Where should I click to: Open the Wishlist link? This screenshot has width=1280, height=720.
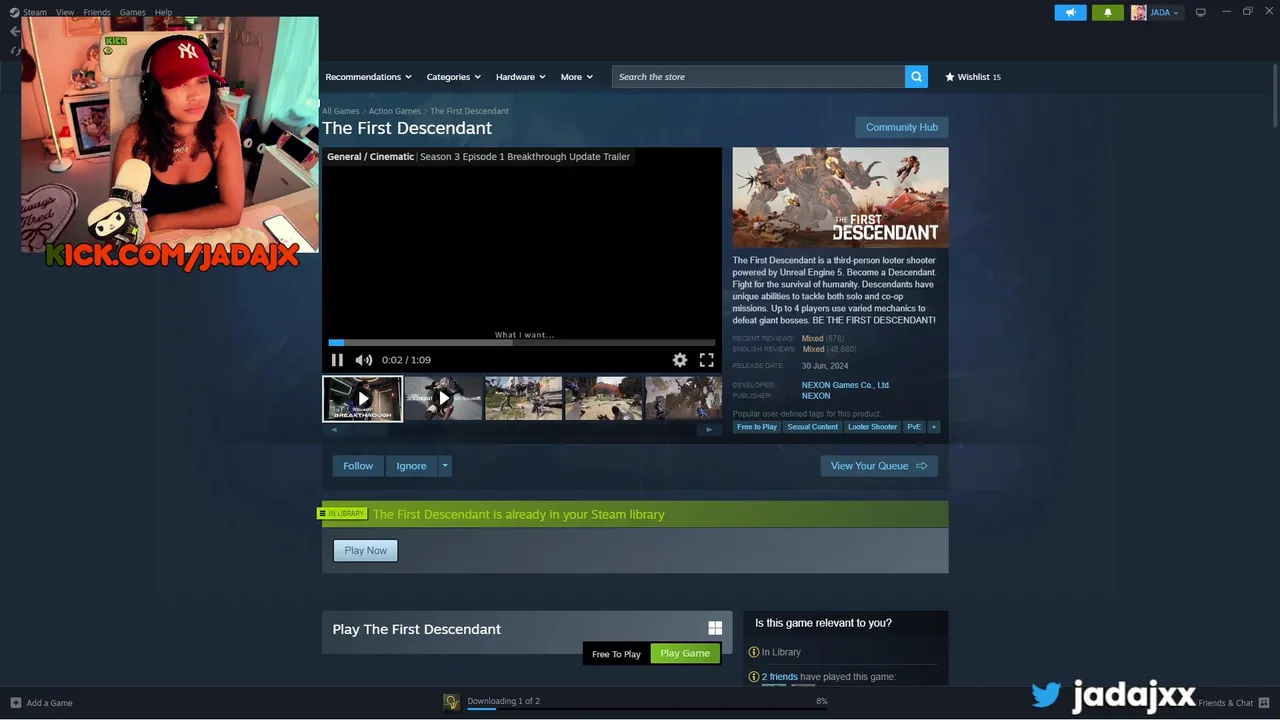coord(973,77)
